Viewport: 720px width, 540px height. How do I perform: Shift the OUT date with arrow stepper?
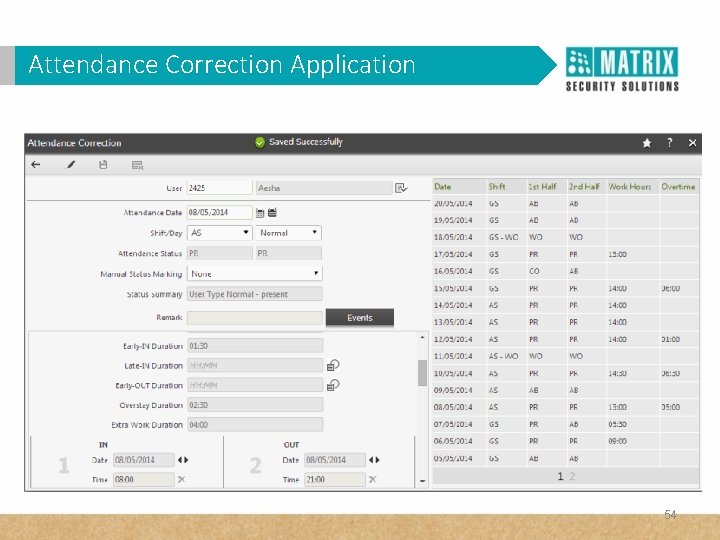coord(374,460)
